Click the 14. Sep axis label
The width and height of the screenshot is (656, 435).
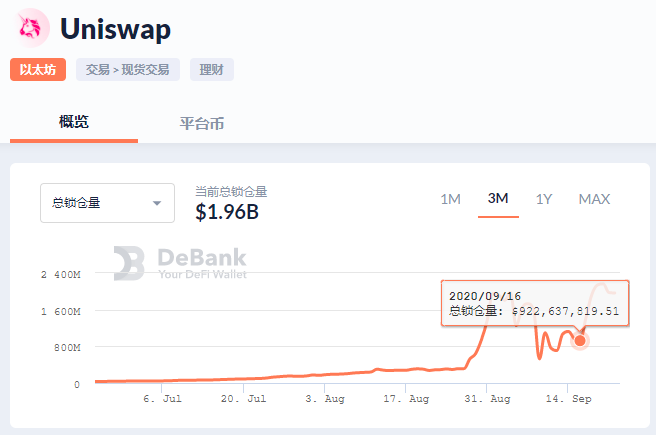point(568,399)
